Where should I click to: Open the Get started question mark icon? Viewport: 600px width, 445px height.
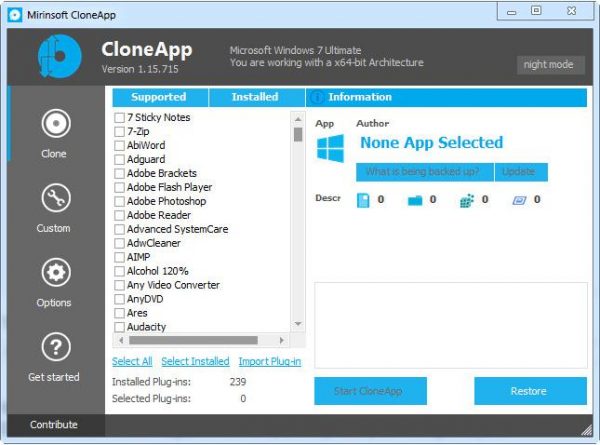56,347
